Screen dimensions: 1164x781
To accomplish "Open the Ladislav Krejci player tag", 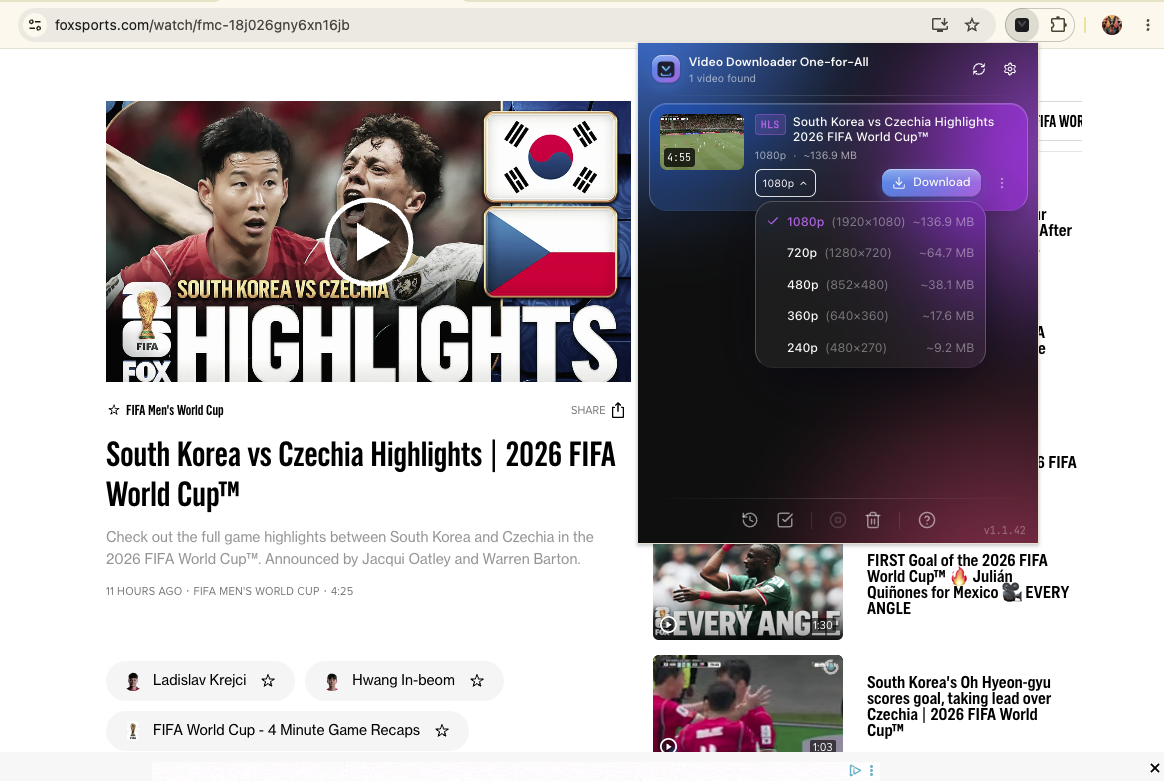I will point(200,680).
